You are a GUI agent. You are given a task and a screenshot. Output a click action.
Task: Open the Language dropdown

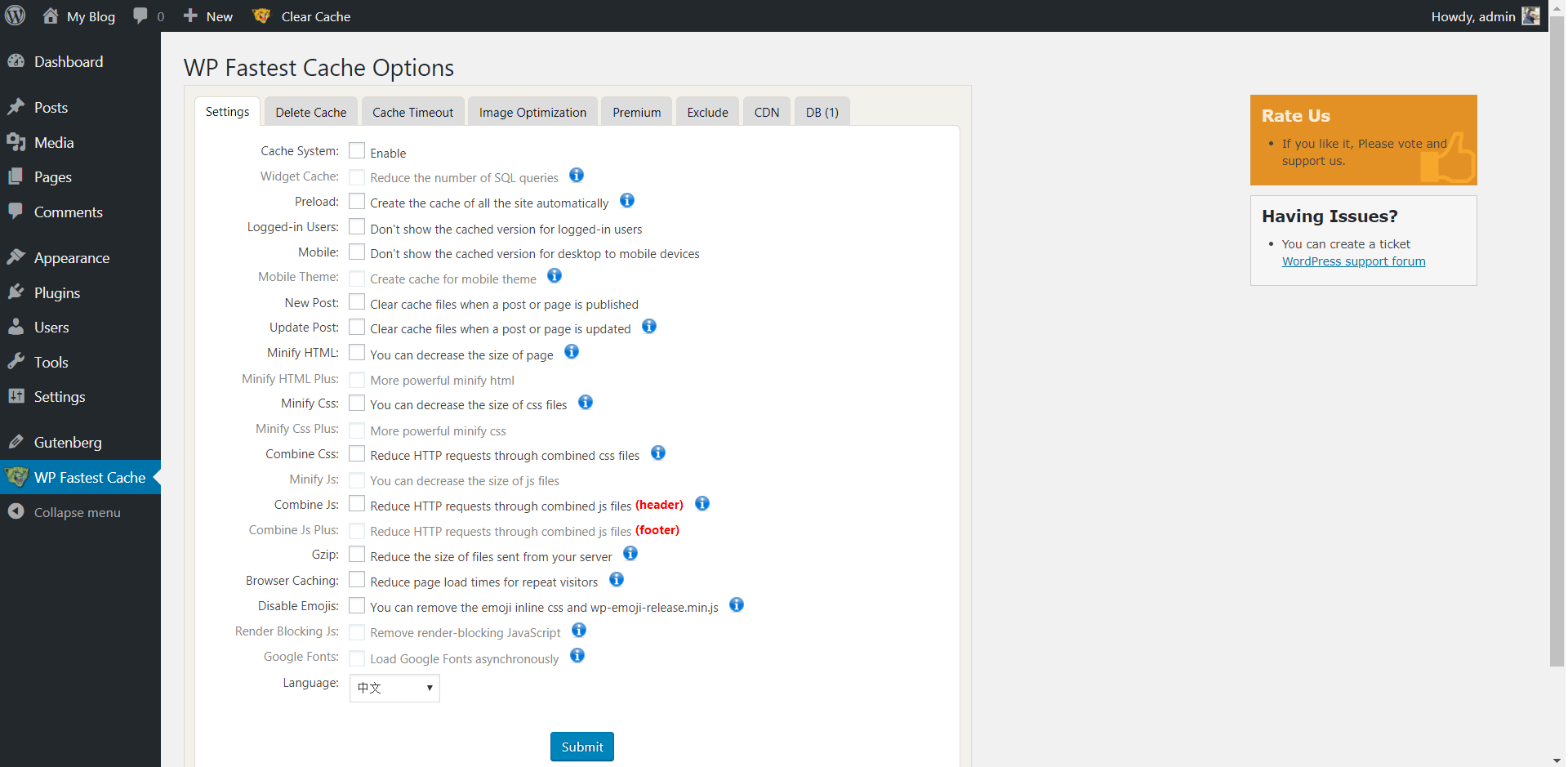(394, 688)
